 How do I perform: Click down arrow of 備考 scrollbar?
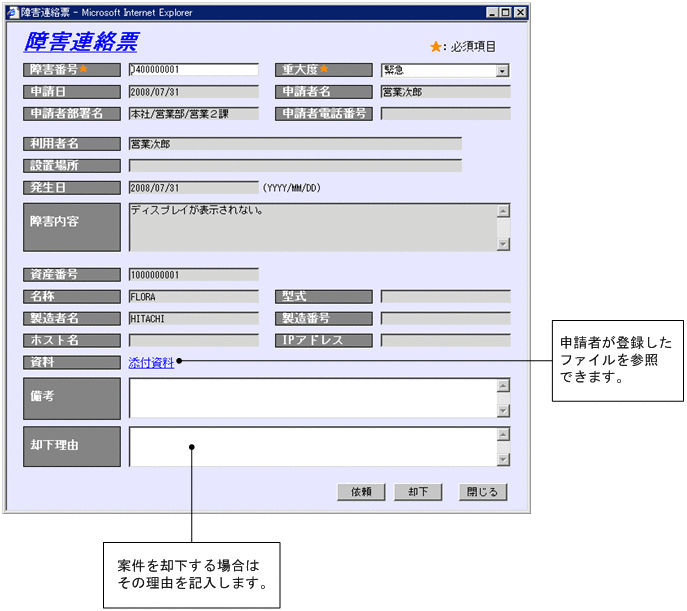click(503, 411)
